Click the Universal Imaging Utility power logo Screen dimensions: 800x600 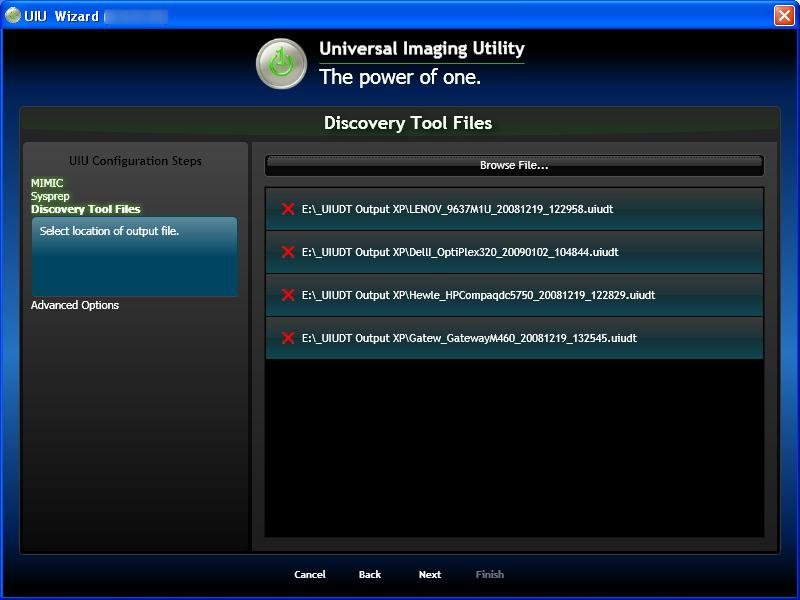click(283, 61)
